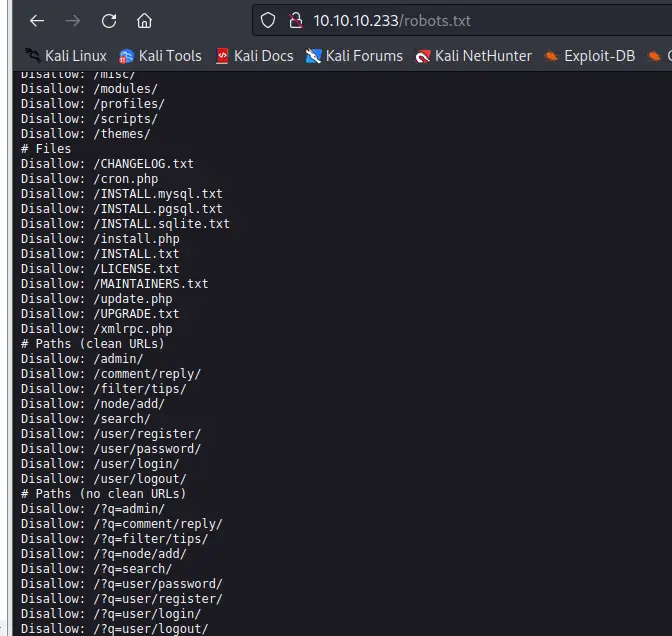
Task: Click the line 'Disallow: /admin/'
Action: coord(82,359)
